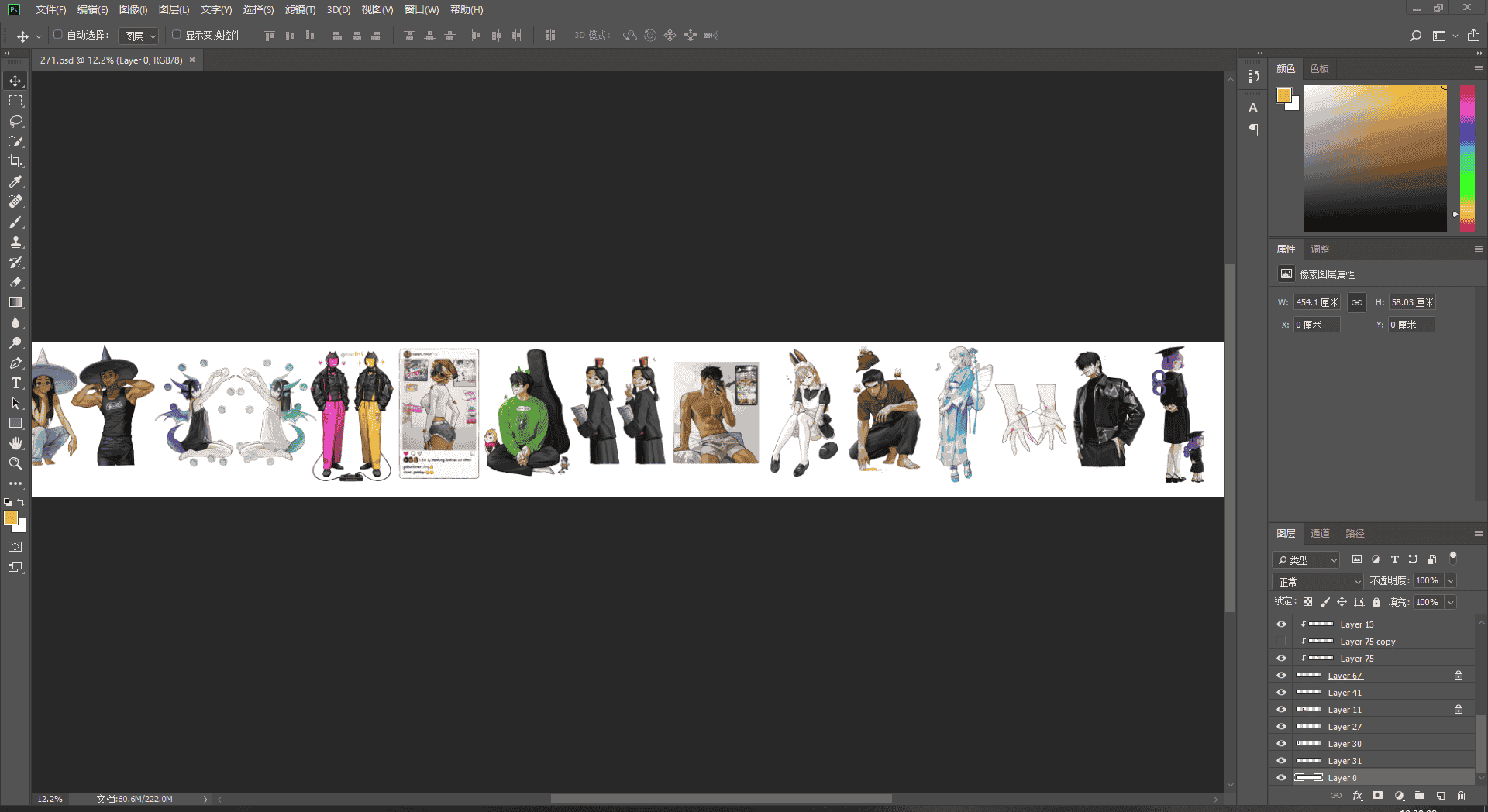
Task: Open the 文件(F) menu
Action: tap(51, 10)
